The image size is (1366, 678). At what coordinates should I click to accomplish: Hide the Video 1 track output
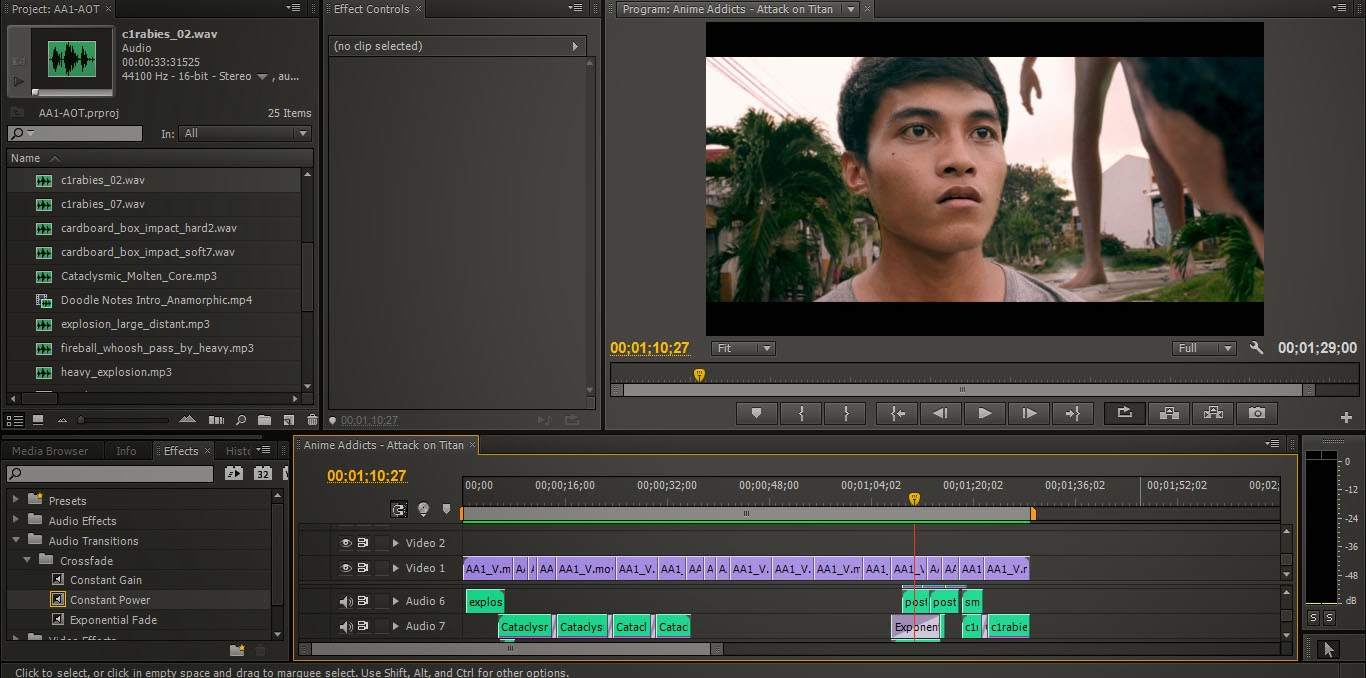(x=346, y=568)
